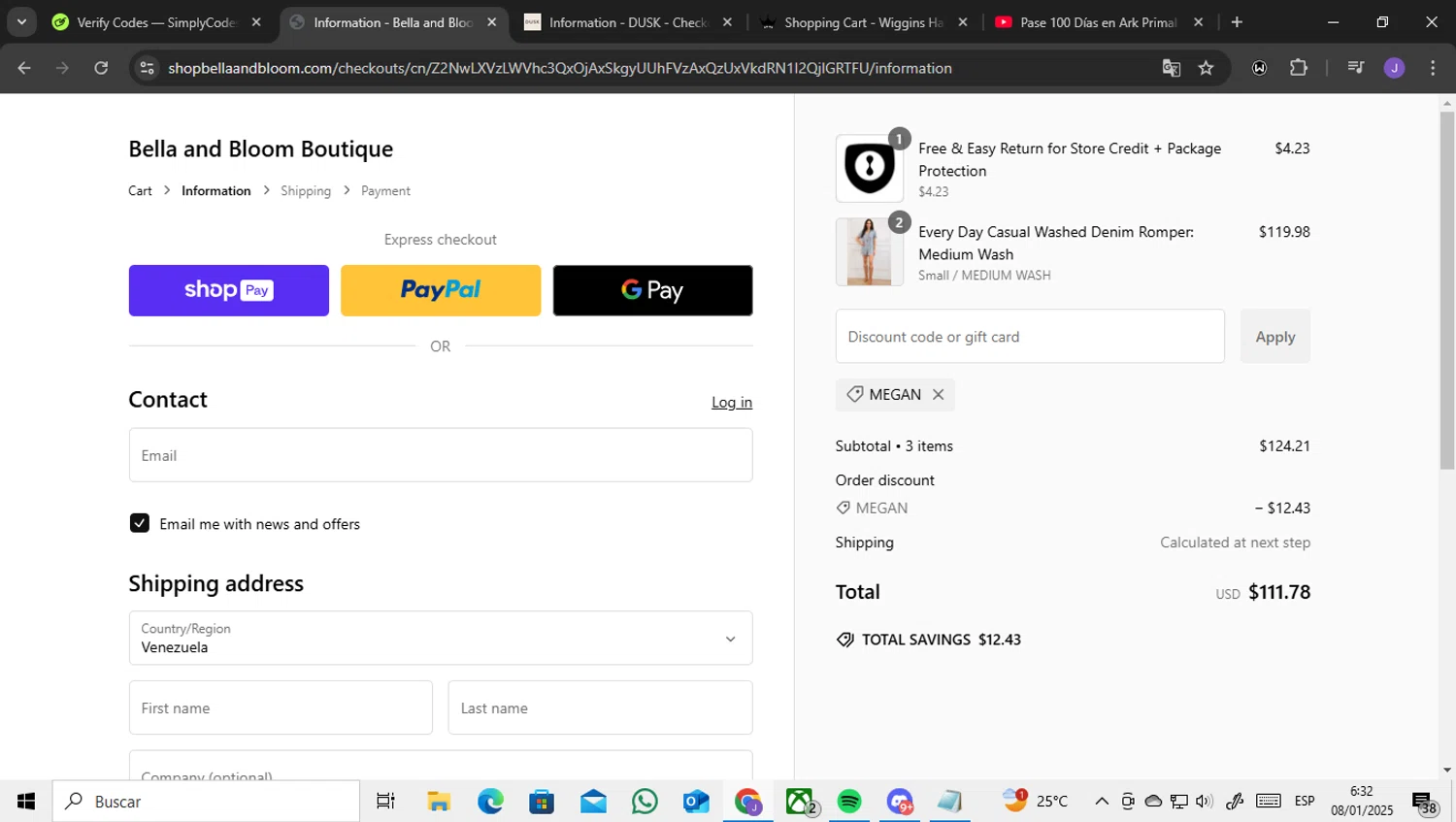Click the address bar URL
The height and width of the screenshot is (822, 1456).
[560, 68]
